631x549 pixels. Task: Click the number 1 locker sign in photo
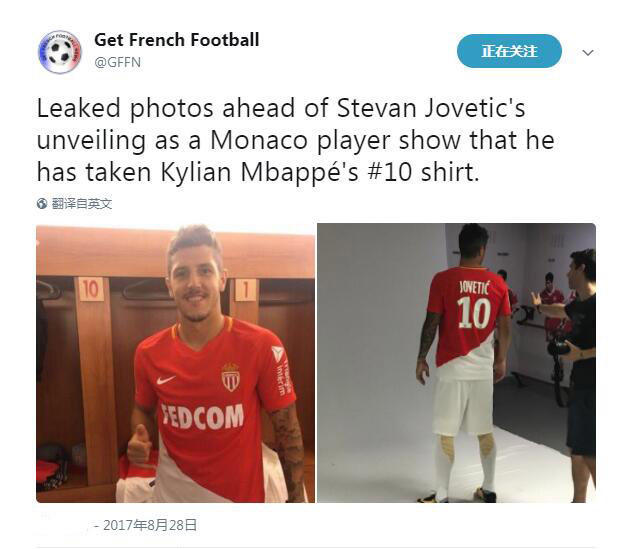coord(245,290)
